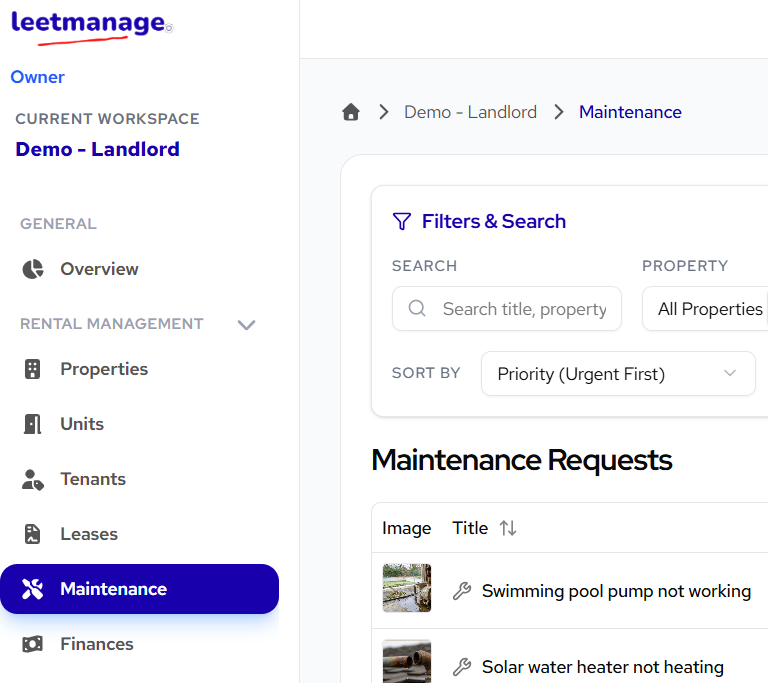
Task: Click Demo - Landlord breadcrumb link
Action: (x=470, y=112)
